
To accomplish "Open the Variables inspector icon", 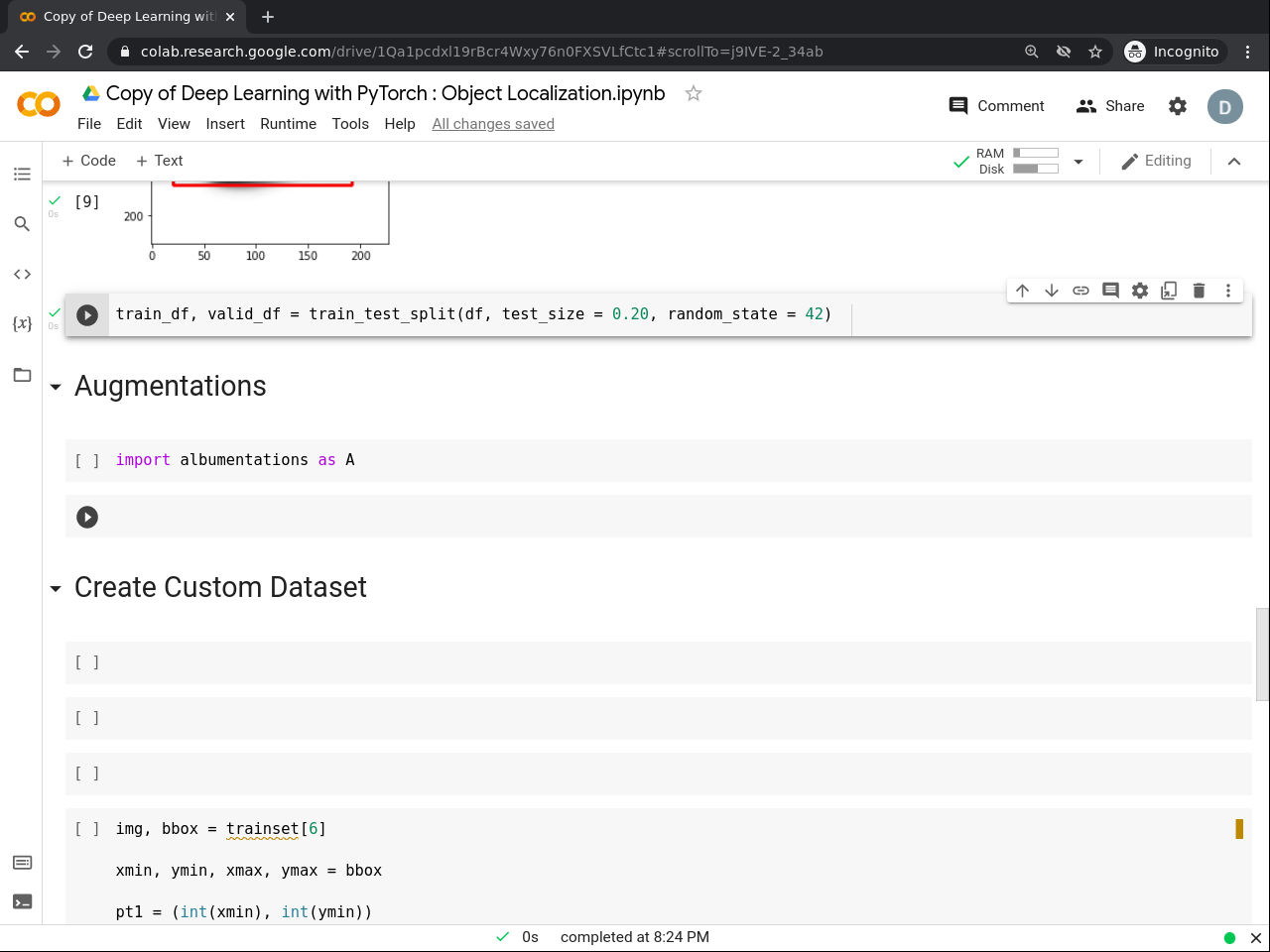I will tap(22, 323).
